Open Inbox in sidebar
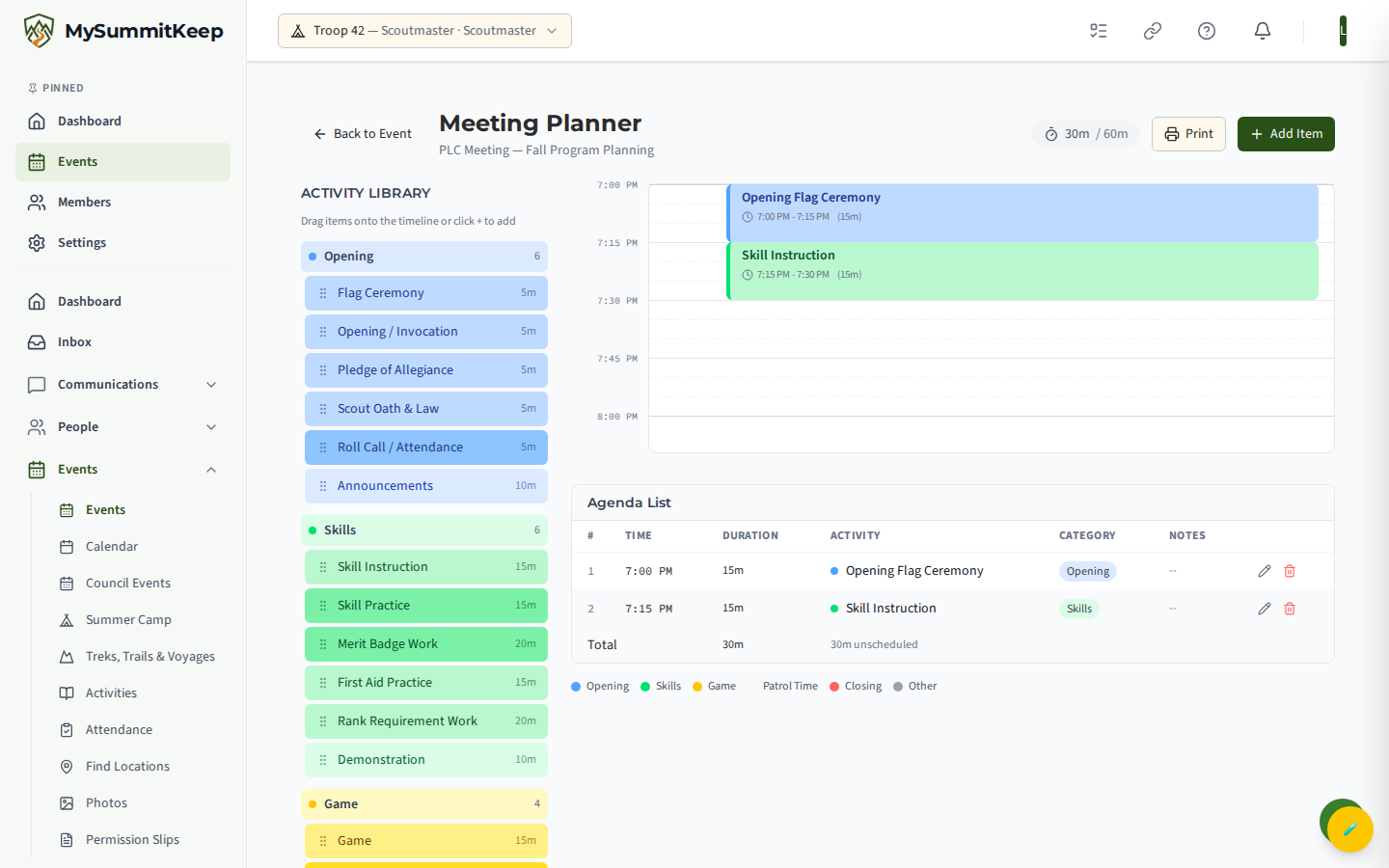 pyautogui.click(x=123, y=342)
